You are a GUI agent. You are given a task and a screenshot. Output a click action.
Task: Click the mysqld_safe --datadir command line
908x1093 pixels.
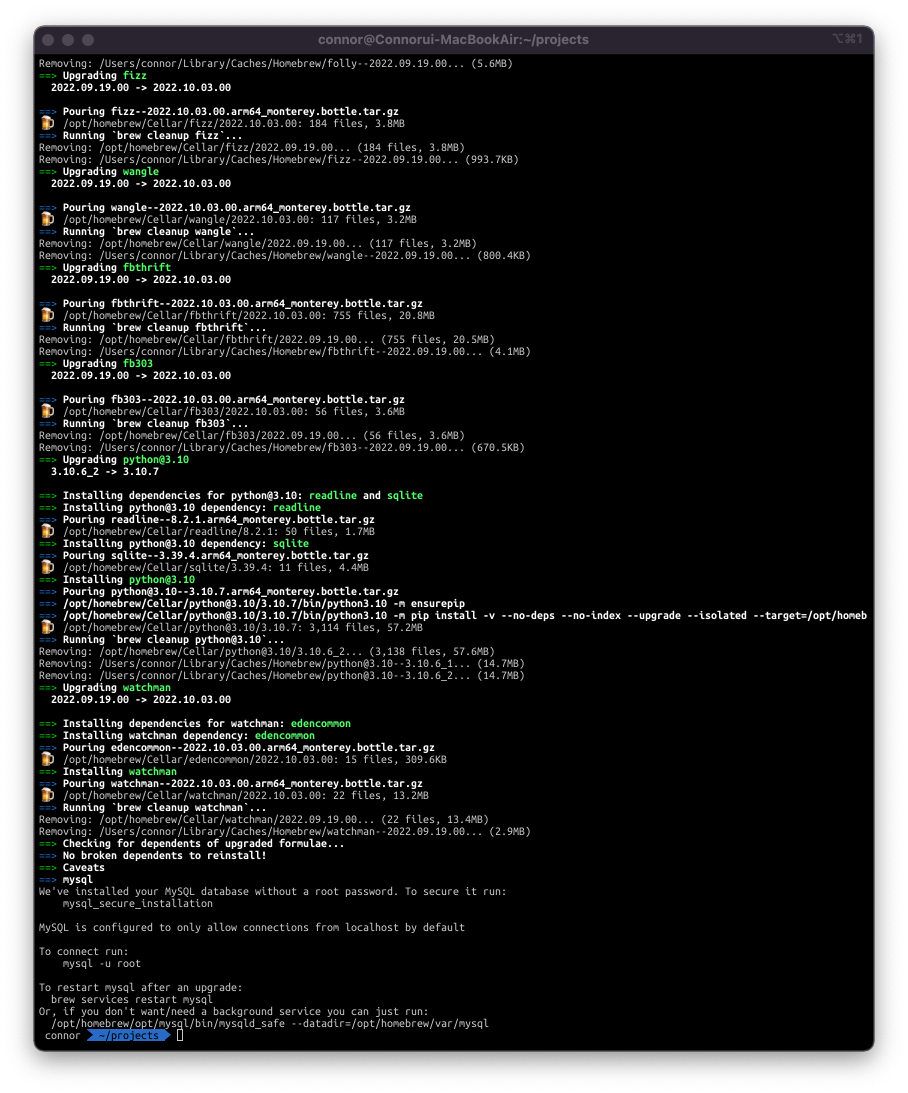tap(270, 1023)
